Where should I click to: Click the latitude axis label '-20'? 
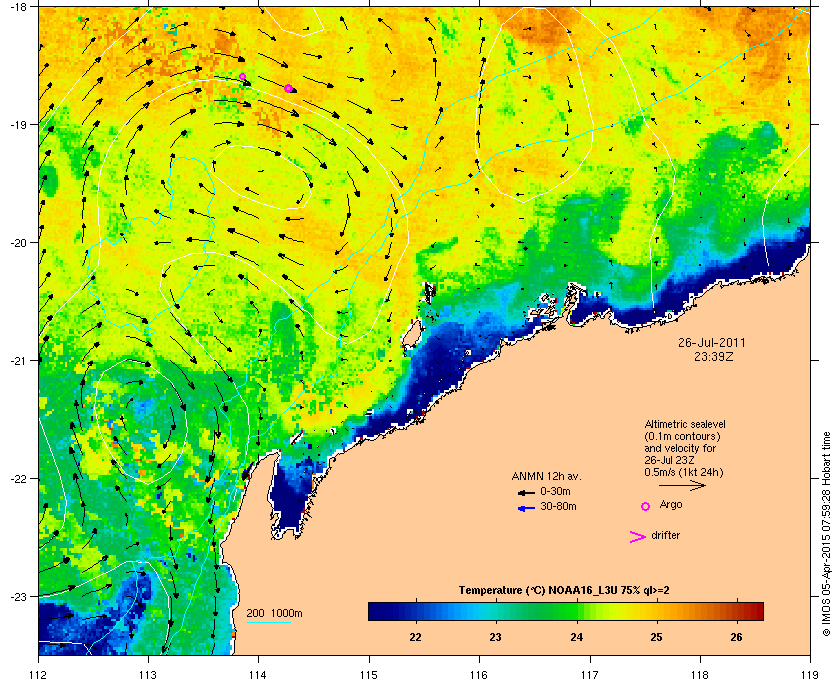pos(18,242)
